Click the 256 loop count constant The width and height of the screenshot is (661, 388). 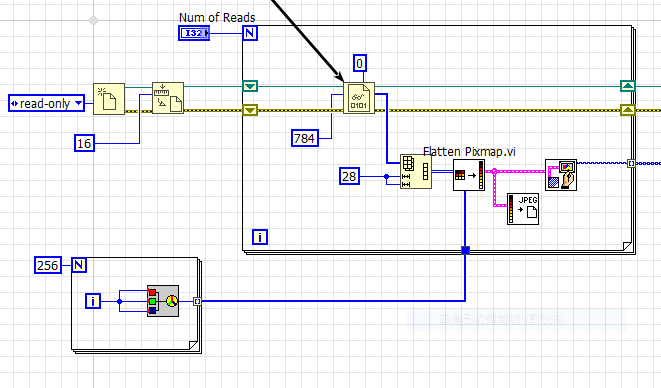coord(48,265)
